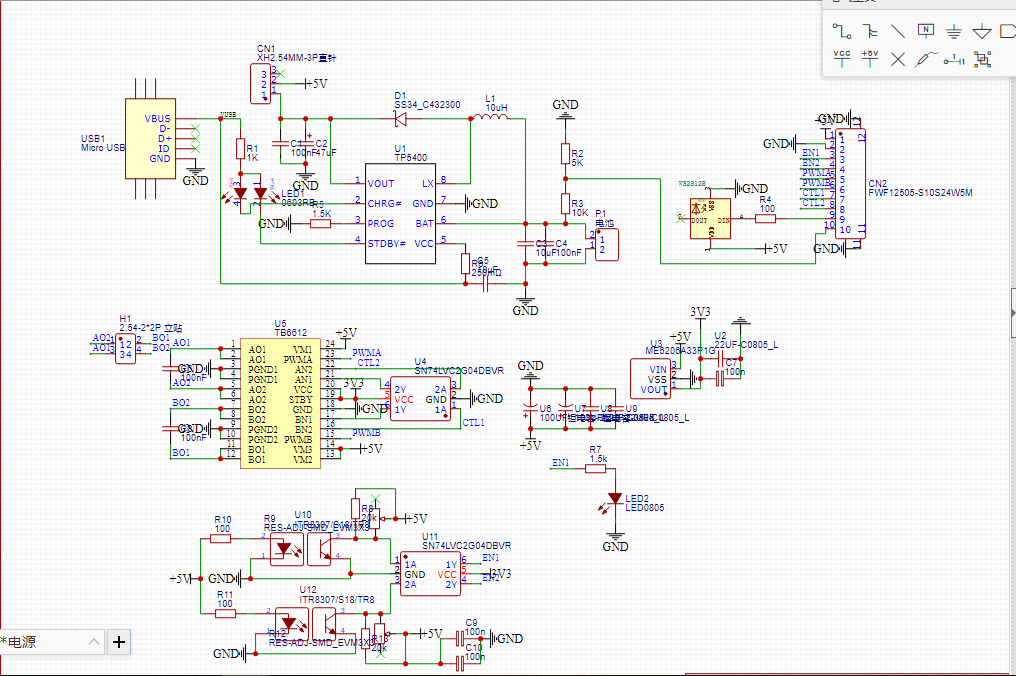Image resolution: width=1016 pixels, height=676 pixels.
Task: Select the diagonal line Bus Entry tool
Action: click(x=898, y=31)
